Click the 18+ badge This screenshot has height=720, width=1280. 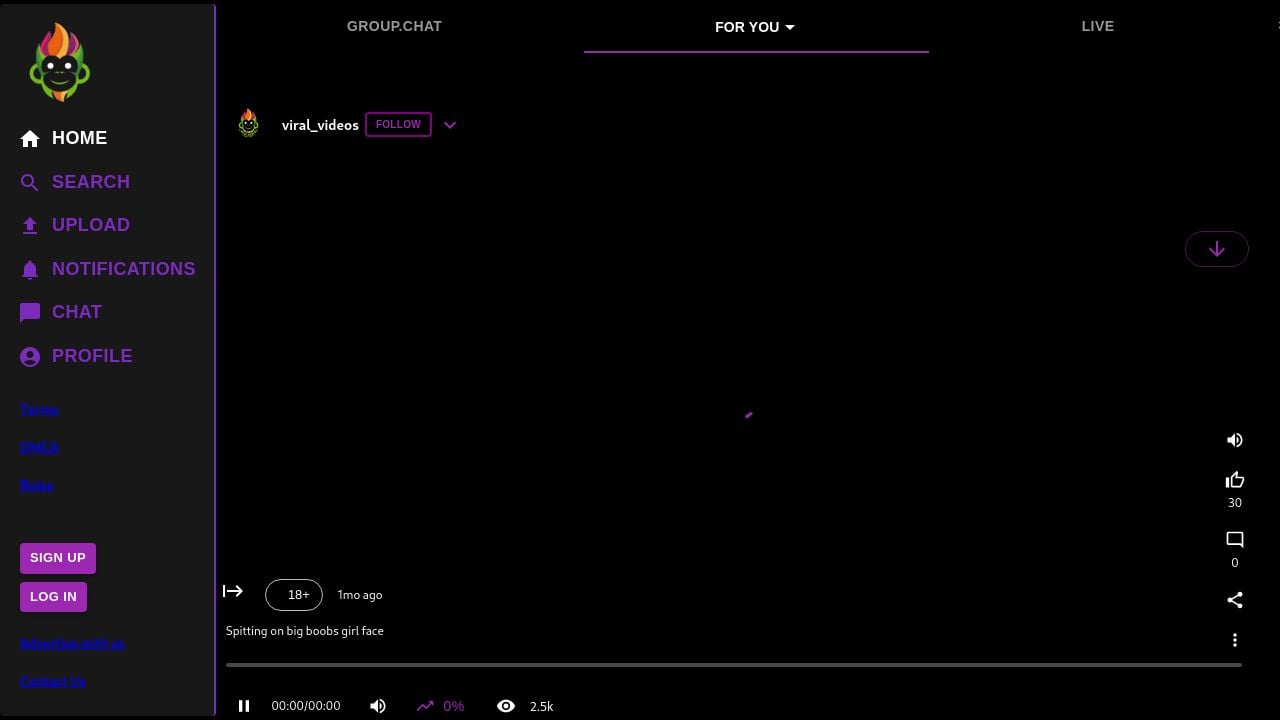[294, 594]
